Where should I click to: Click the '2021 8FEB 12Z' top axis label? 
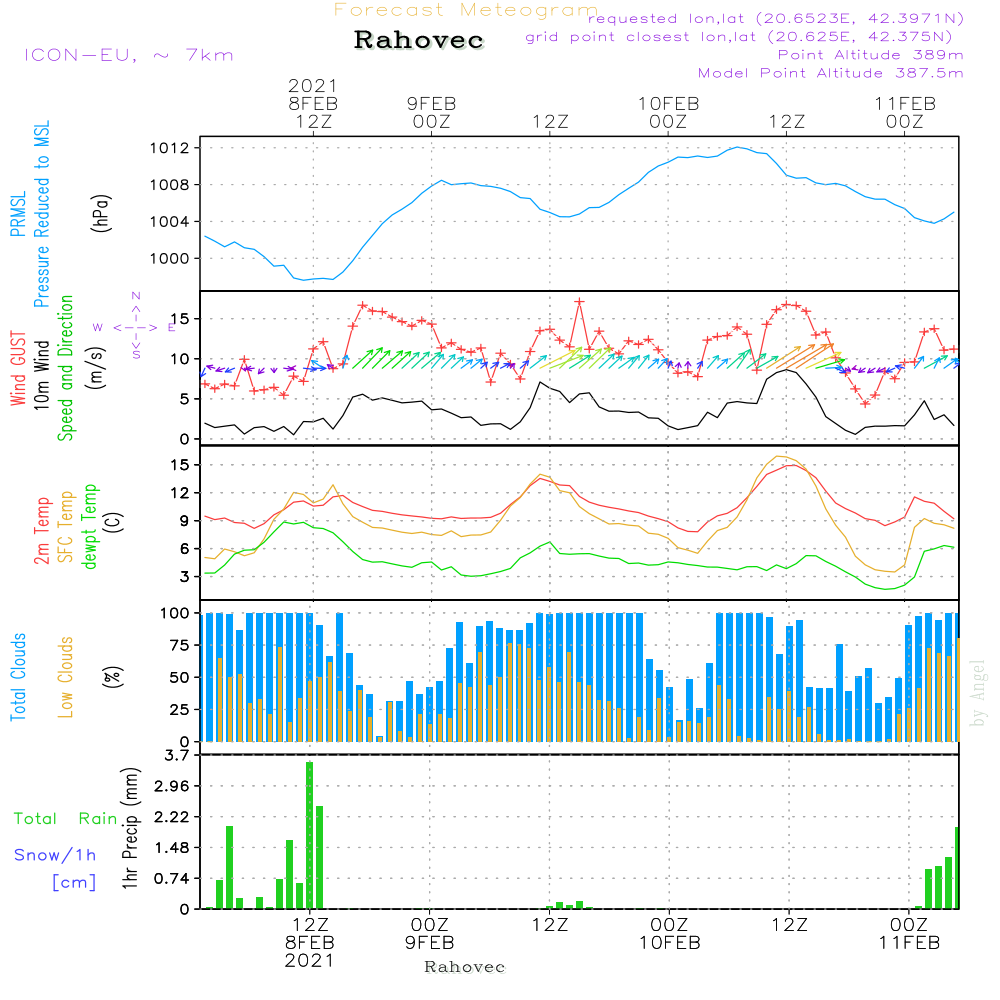[x=312, y=103]
